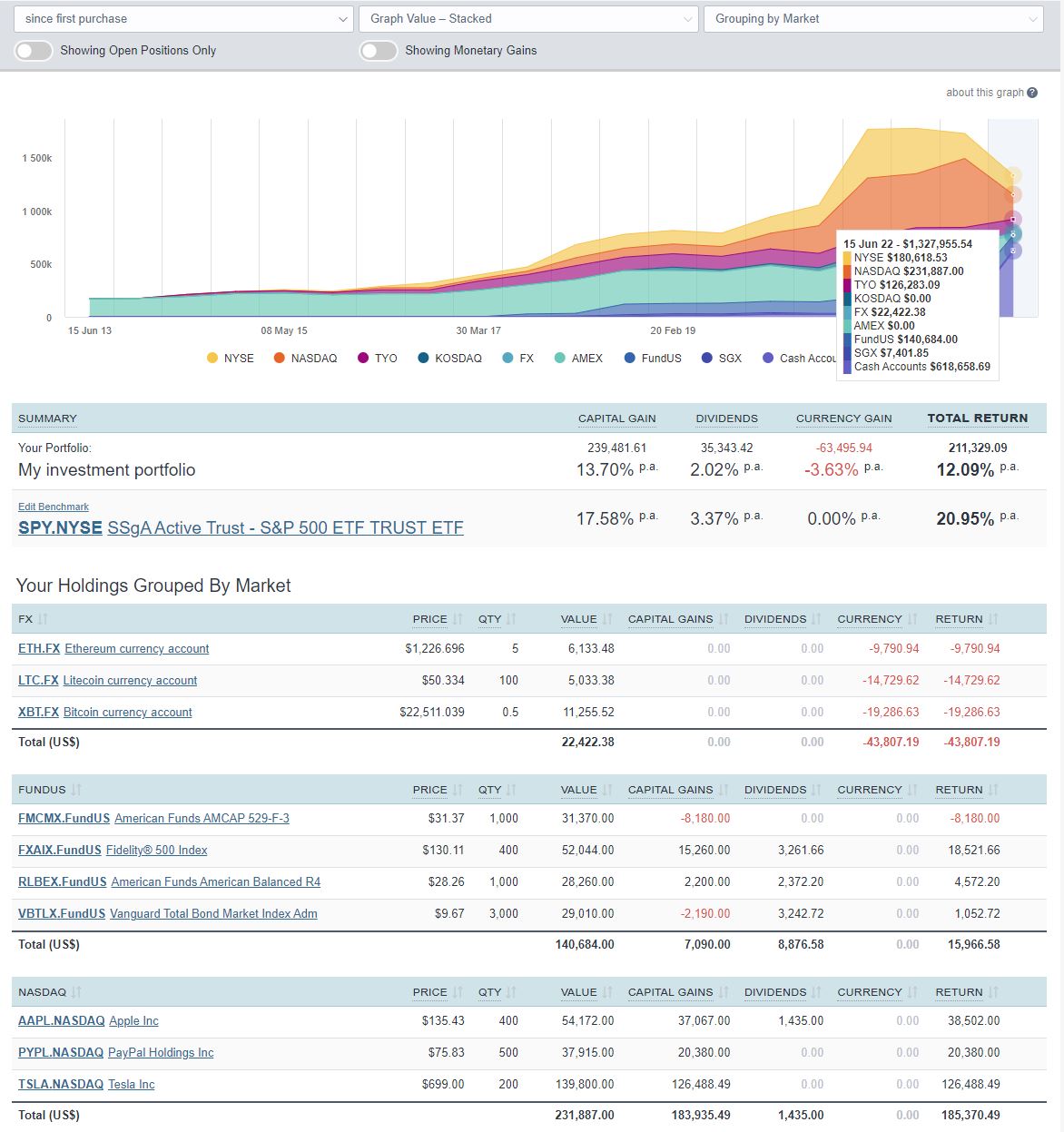Open the 'since first purchase' date range dropdown
The image size is (1064, 1132).
click(x=184, y=18)
